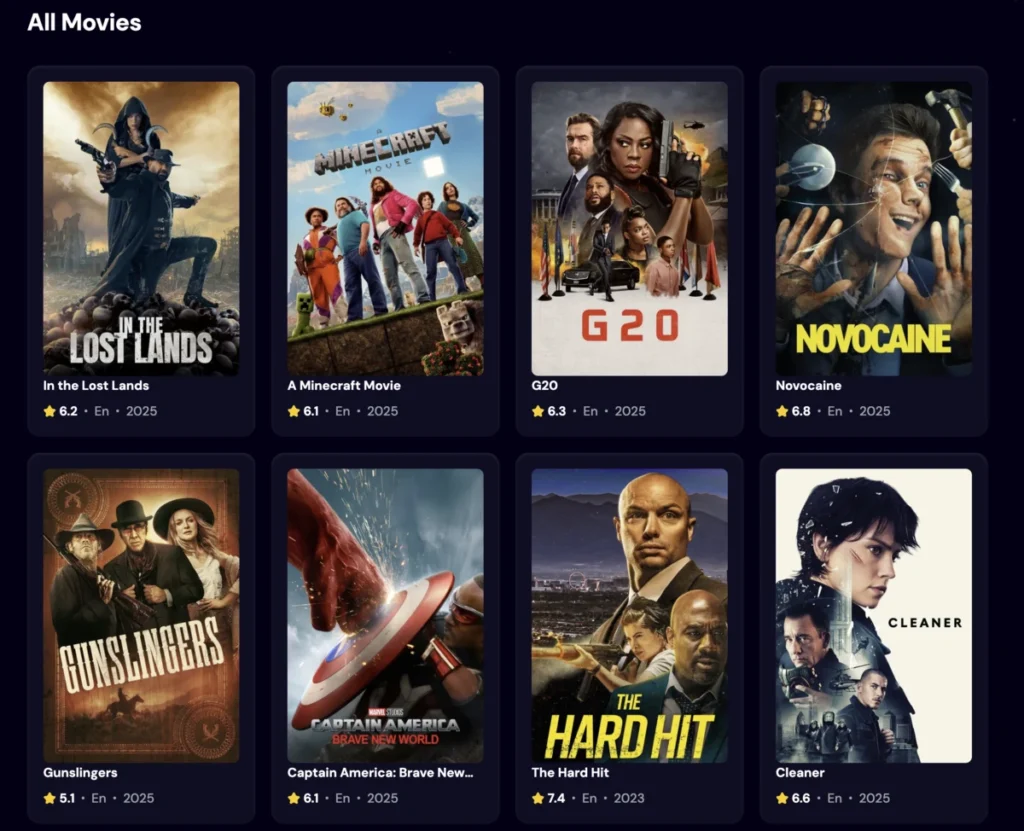
Task: Select the Gunslingers poster
Action: pyautogui.click(x=141, y=615)
